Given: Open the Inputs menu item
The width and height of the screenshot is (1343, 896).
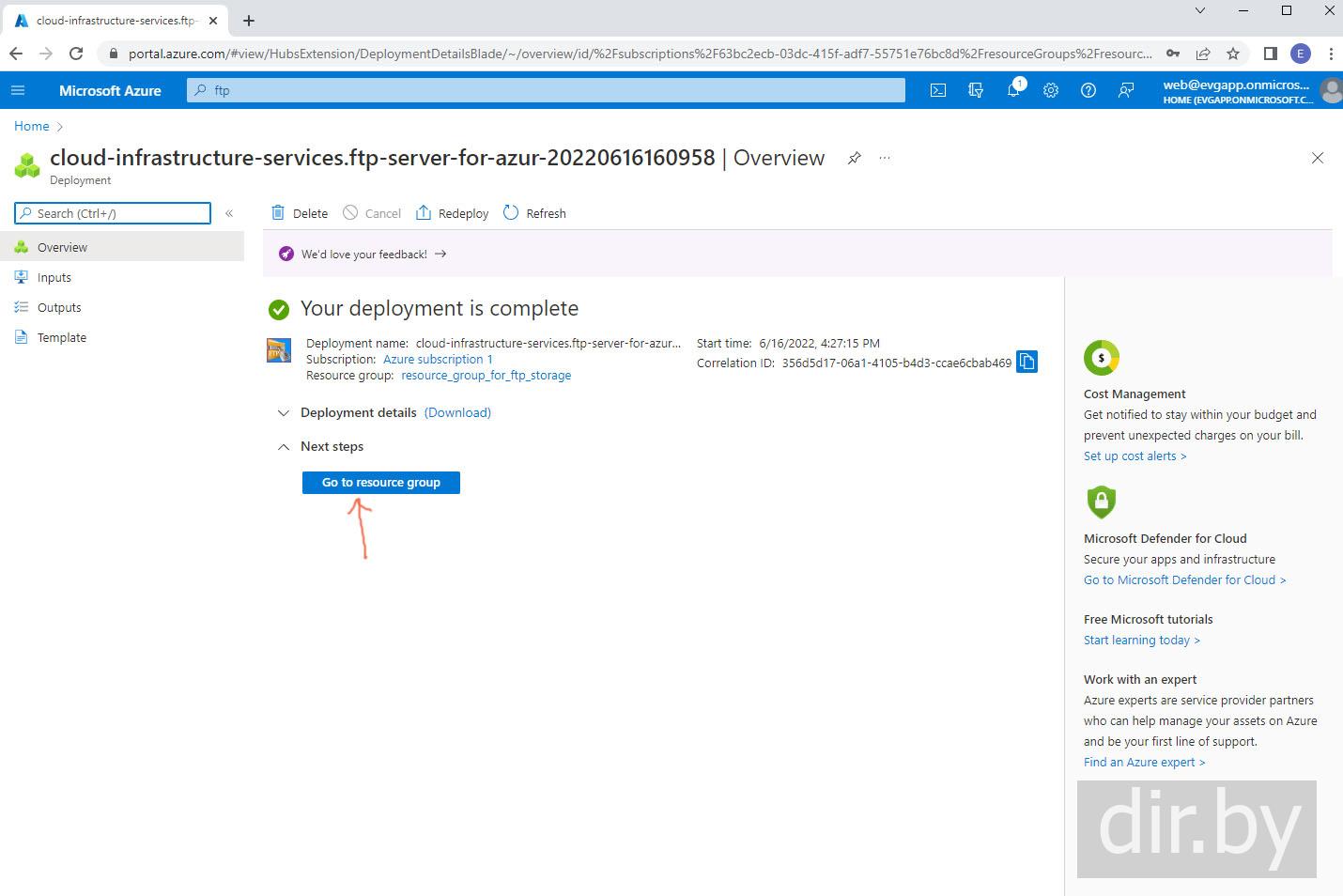Looking at the screenshot, I should 54,278.
